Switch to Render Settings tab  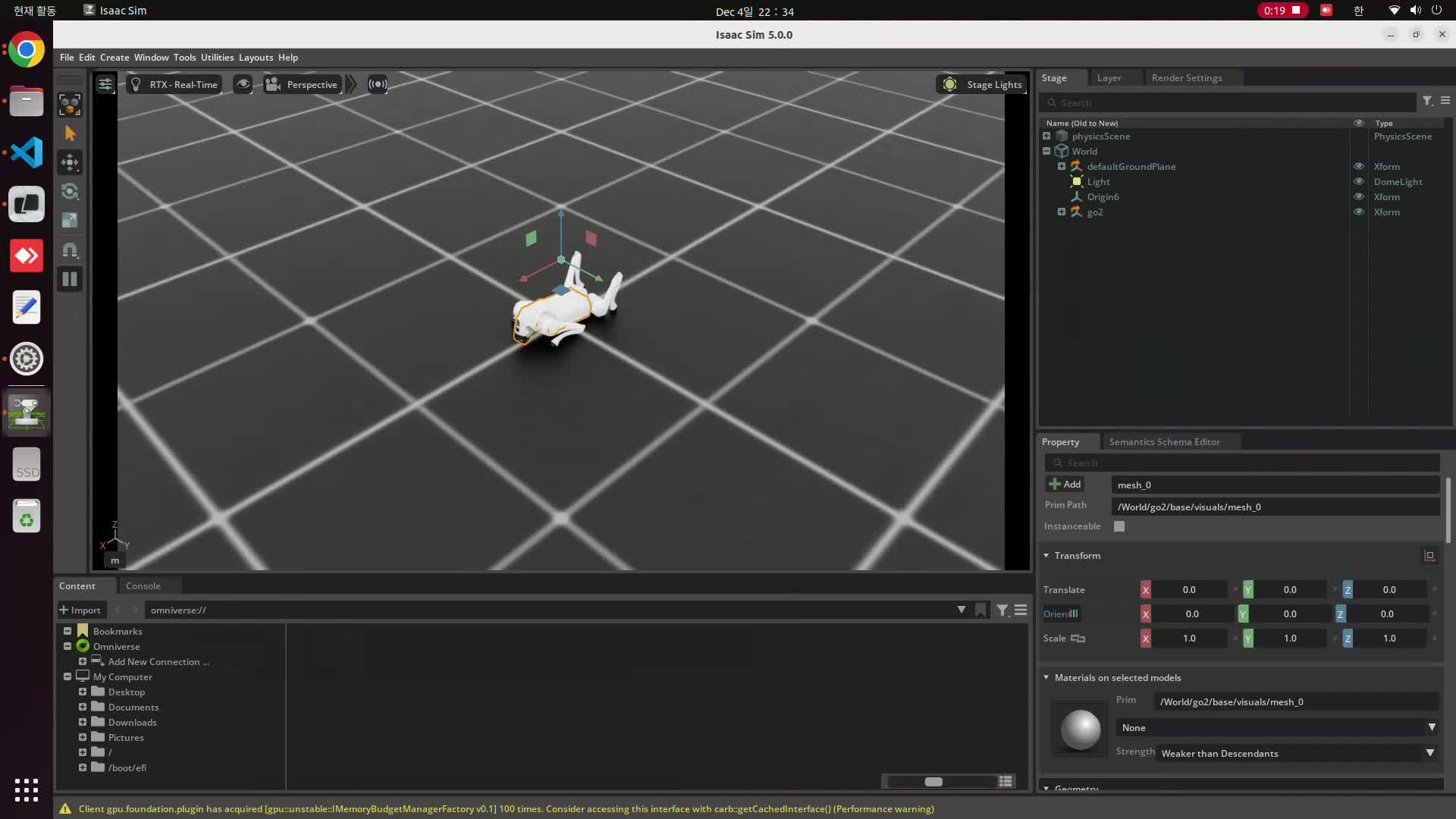coord(1187,78)
